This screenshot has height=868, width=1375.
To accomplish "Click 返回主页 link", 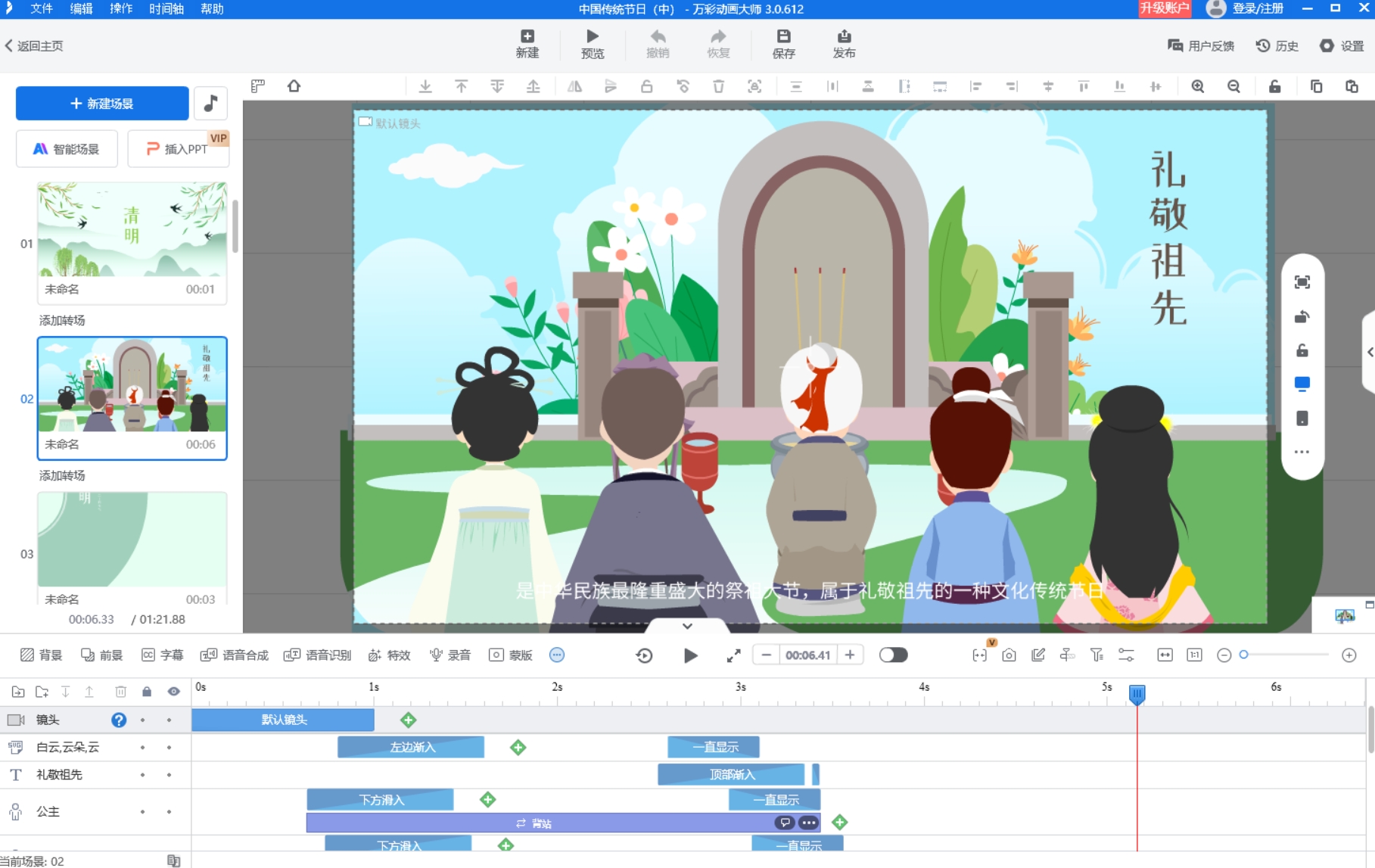I will (34, 46).
